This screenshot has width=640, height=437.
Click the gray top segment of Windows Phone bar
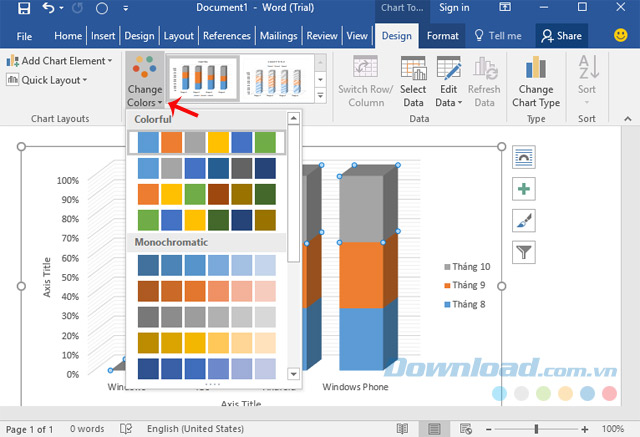click(x=361, y=209)
